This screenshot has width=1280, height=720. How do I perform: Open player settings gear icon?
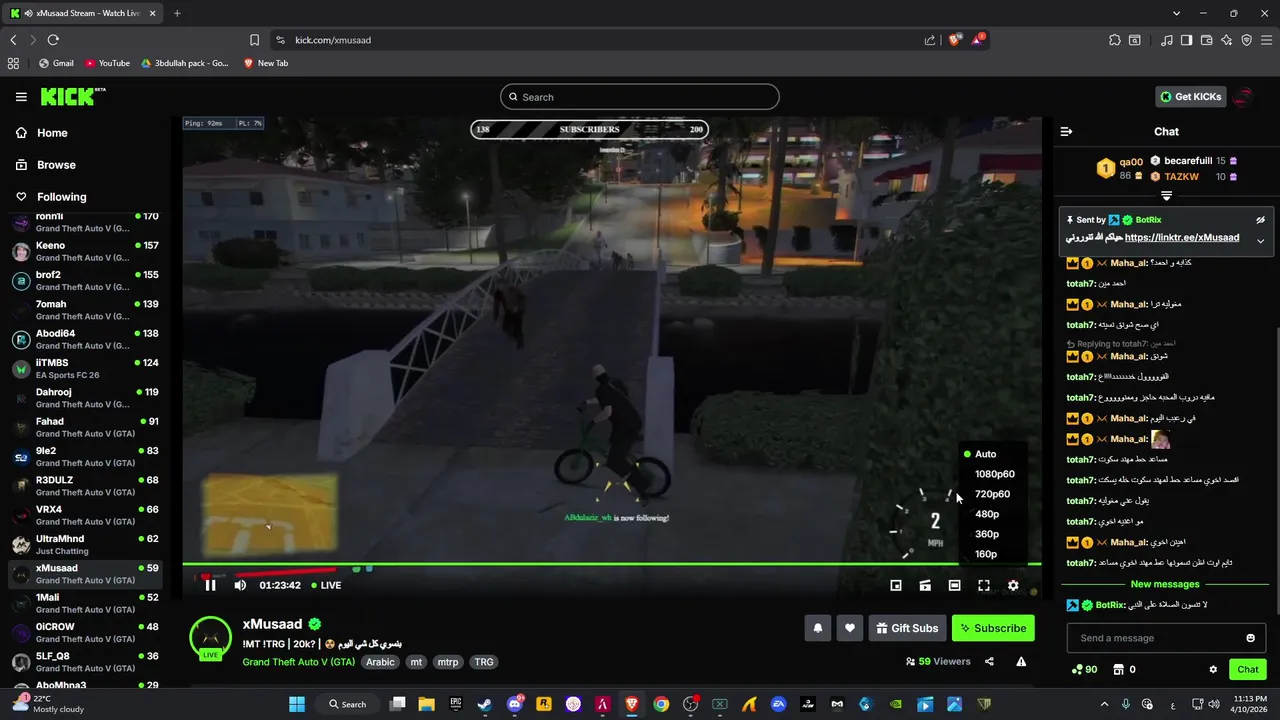click(1013, 586)
